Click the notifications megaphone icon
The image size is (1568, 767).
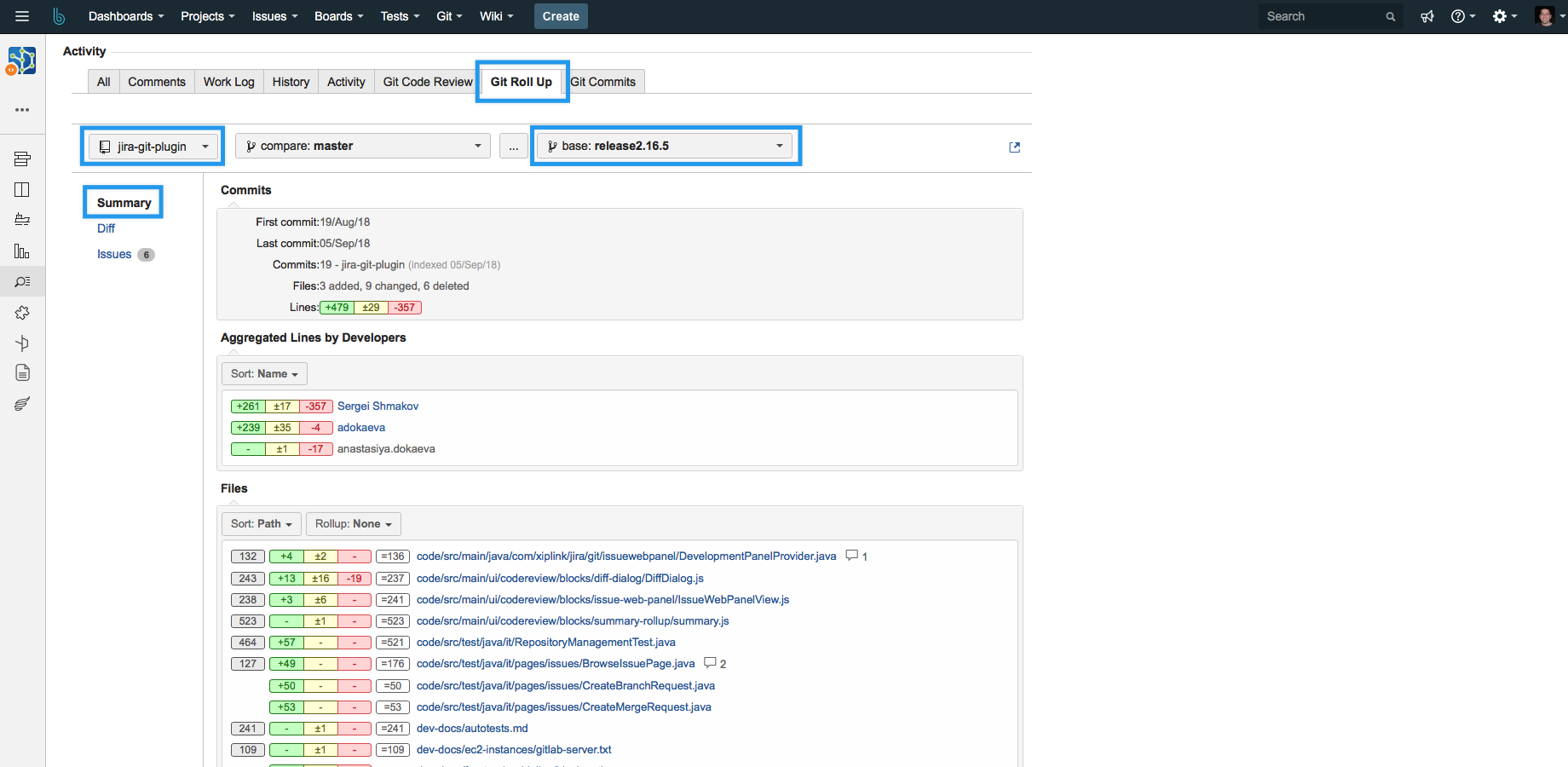coord(1427,16)
